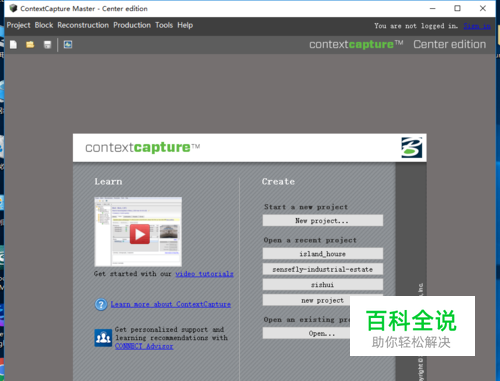Follow the video tutorials link
The height and width of the screenshot is (381, 500).
point(204,274)
